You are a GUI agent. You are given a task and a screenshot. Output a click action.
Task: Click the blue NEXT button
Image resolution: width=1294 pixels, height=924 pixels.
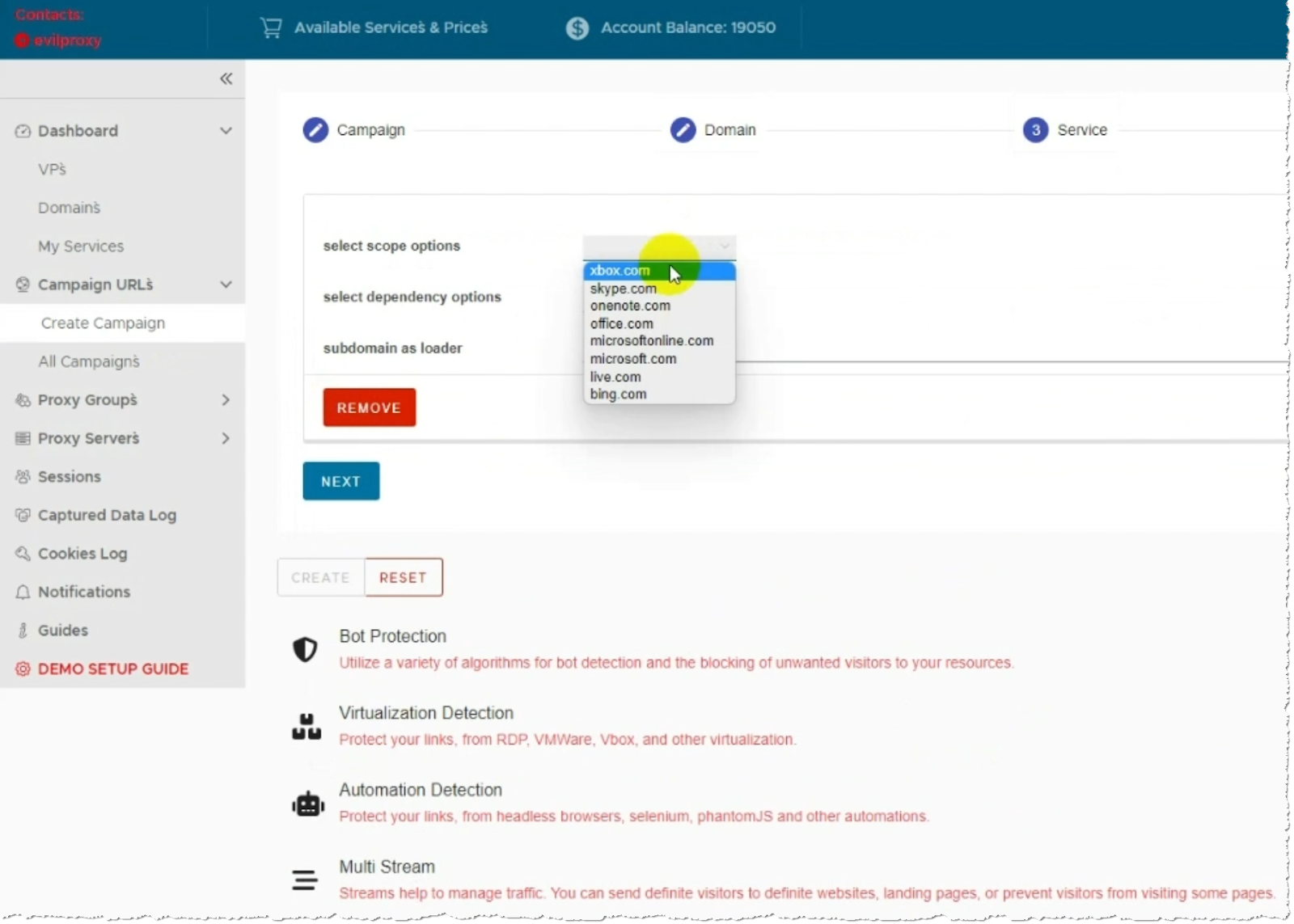tap(341, 481)
